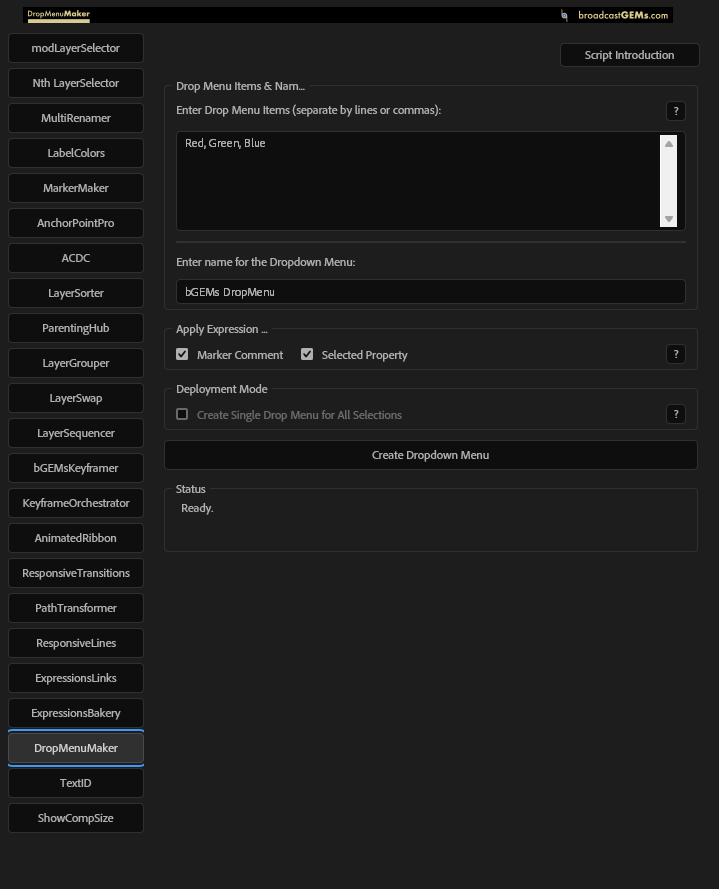Image resolution: width=719 pixels, height=889 pixels.
Task: Uncheck the Selected Property checkbox
Action: pos(307,354)
